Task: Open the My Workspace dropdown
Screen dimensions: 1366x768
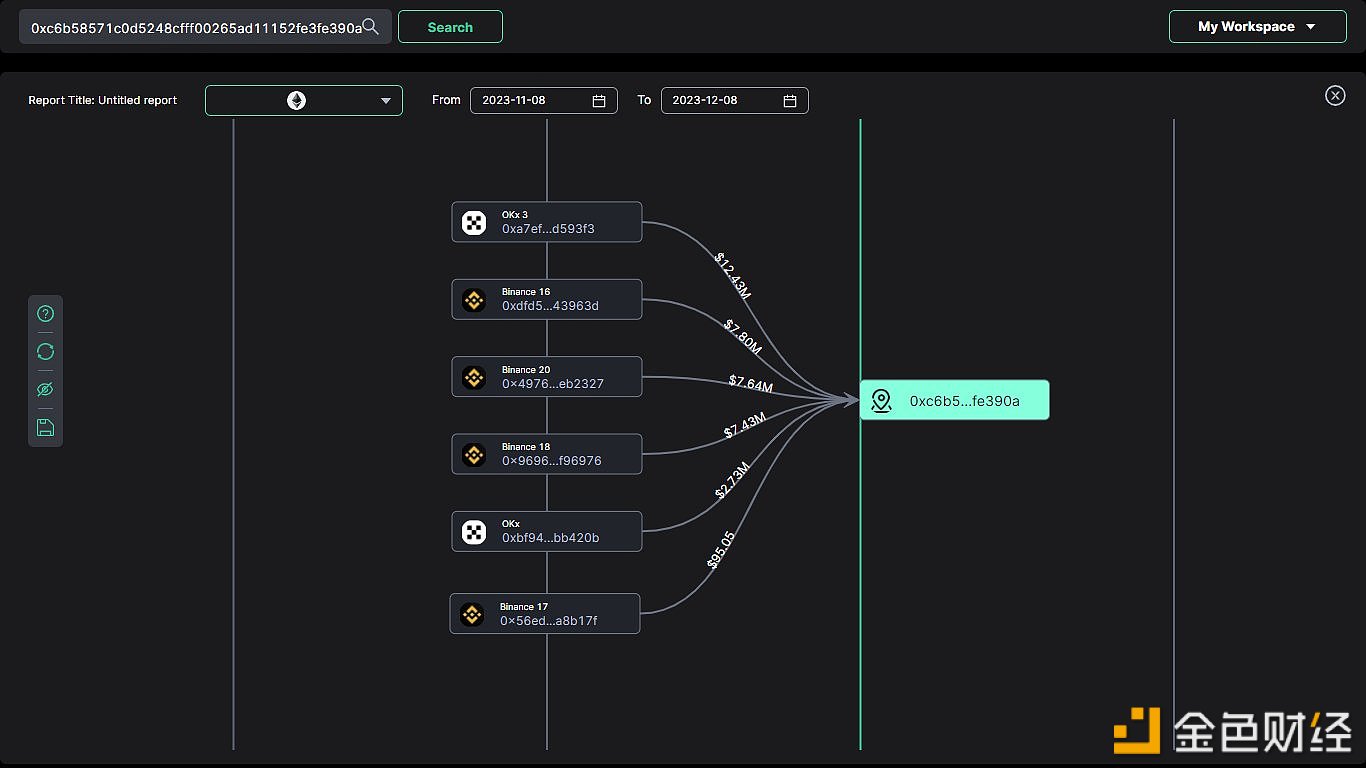Action: pos(1258,27)
